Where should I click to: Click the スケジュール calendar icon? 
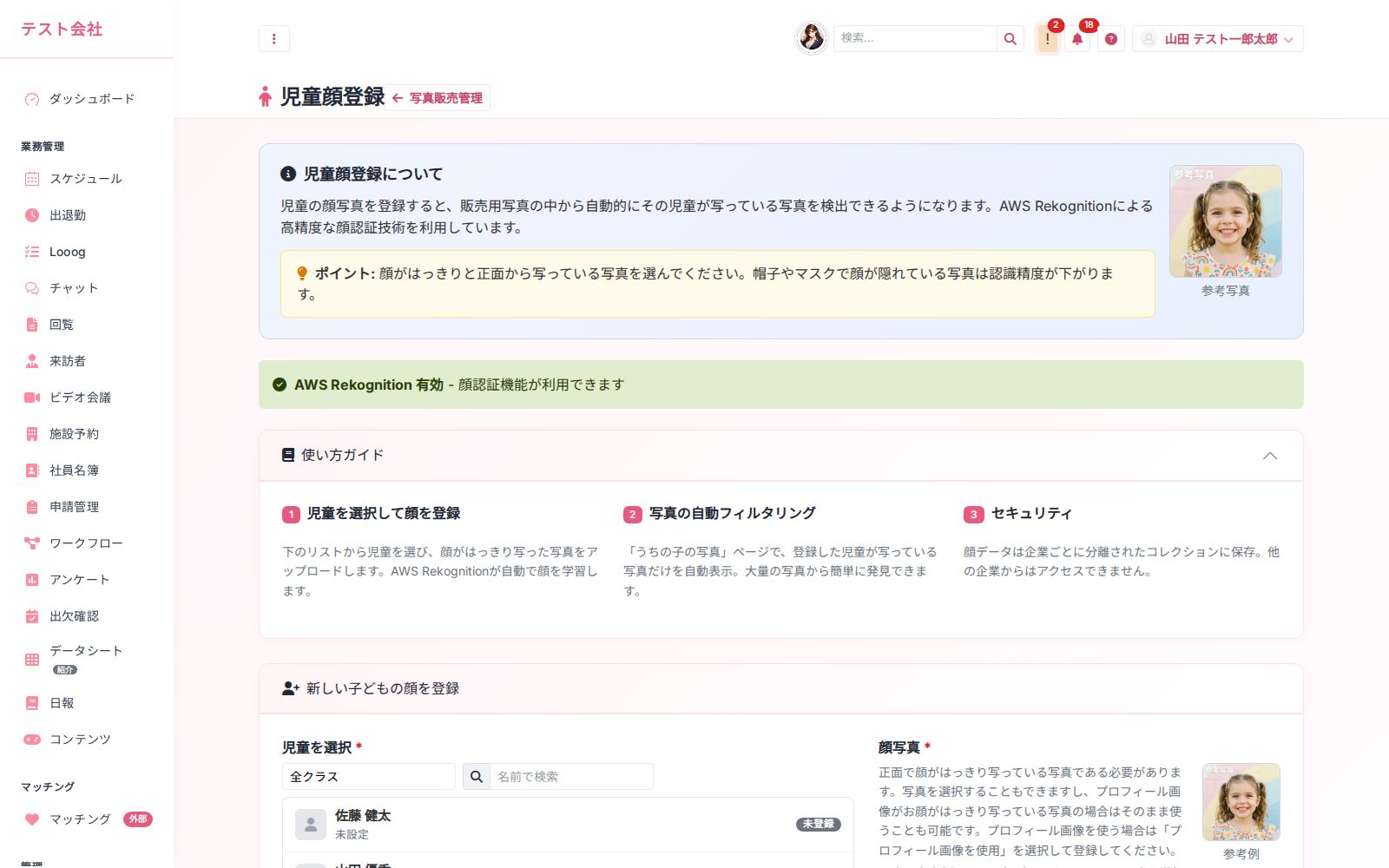pos(32,179)
